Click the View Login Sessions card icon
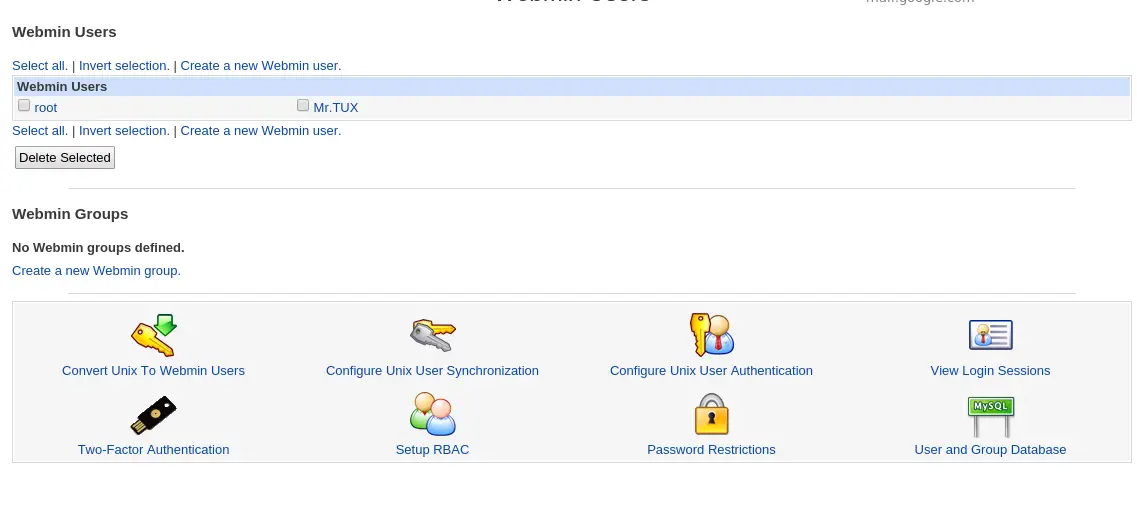 click(991, 335)
